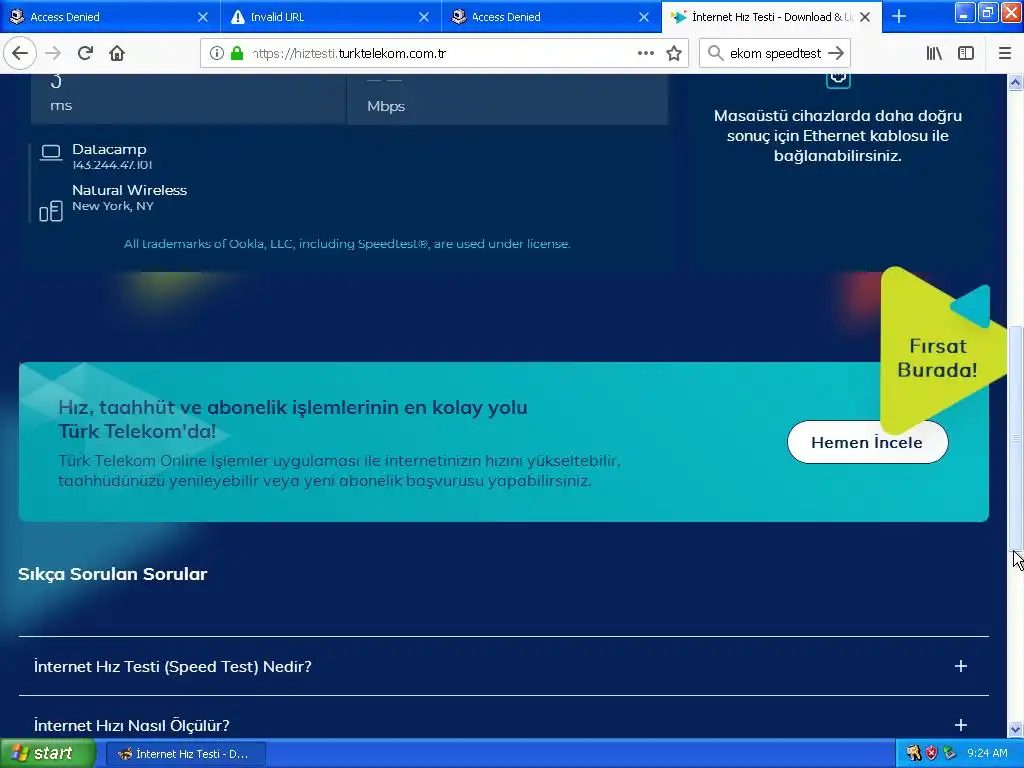Click the search box with speedtest text

coord(775,53)
